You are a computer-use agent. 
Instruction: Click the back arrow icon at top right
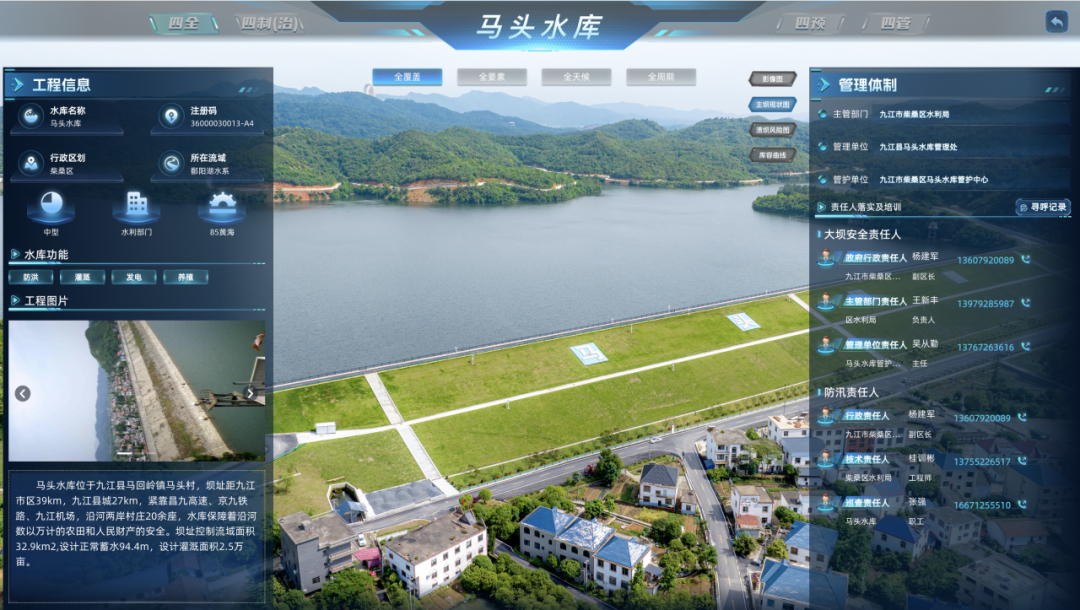click(1056, 22)
